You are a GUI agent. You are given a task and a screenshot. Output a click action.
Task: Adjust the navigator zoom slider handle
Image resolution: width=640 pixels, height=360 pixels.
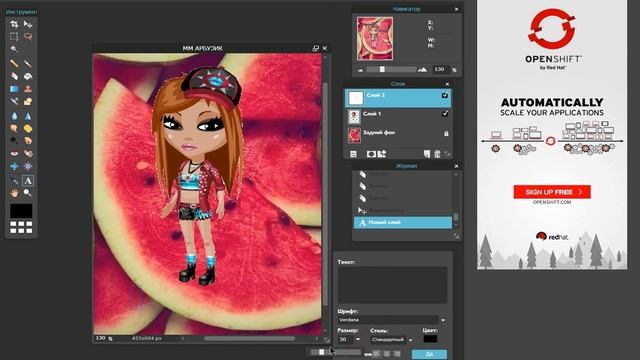coord(382,69)
